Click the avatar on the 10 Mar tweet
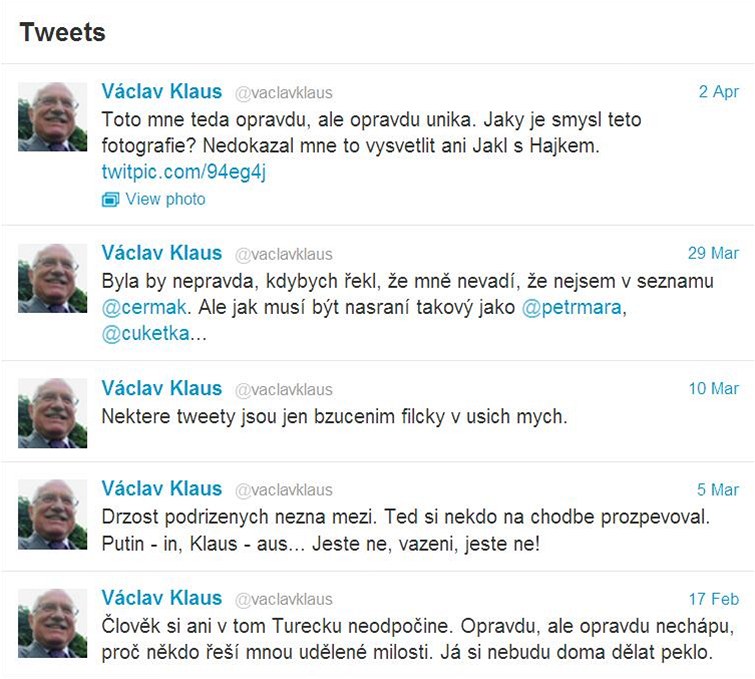 52,413
